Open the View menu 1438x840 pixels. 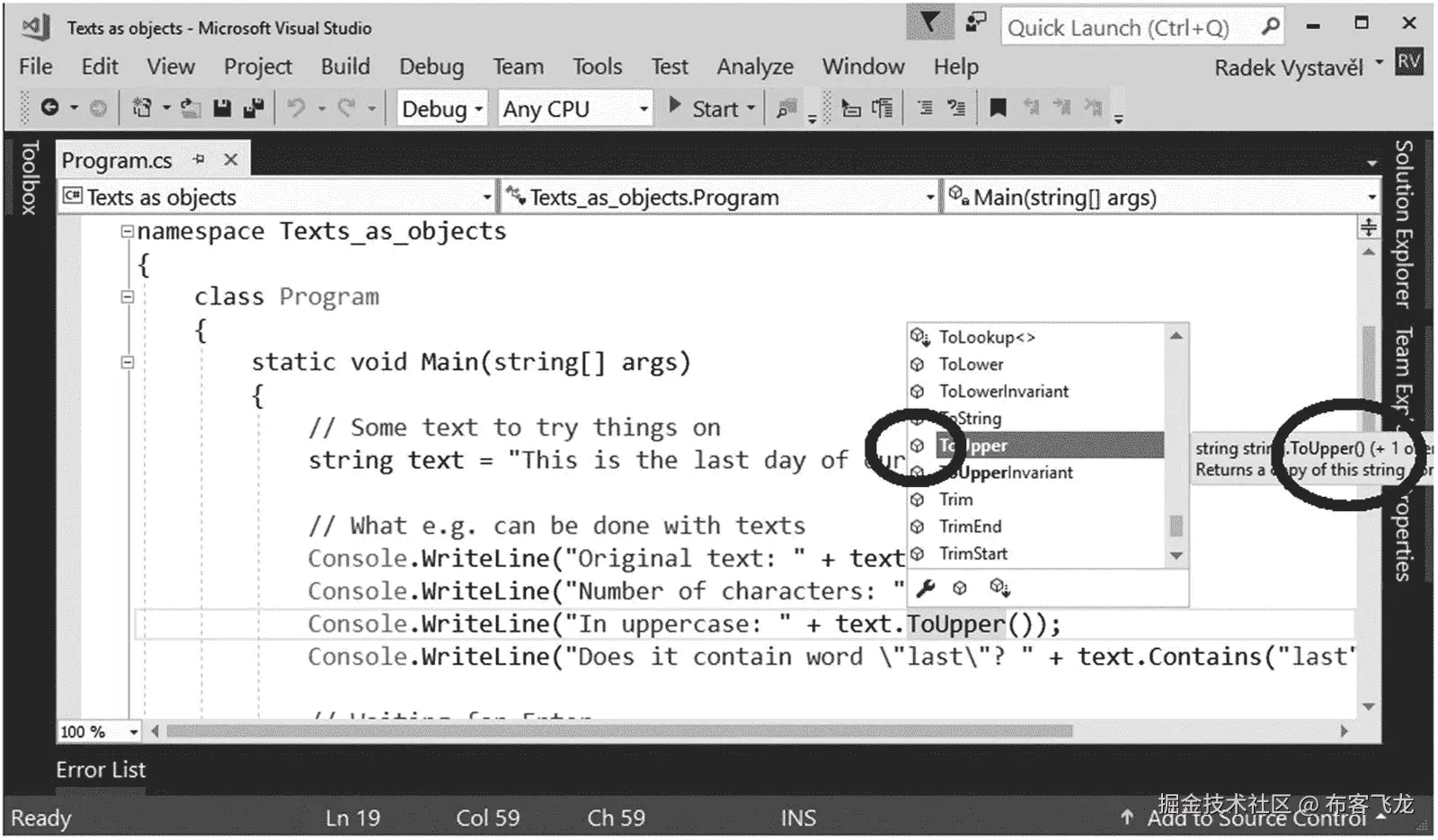[171, 66]
